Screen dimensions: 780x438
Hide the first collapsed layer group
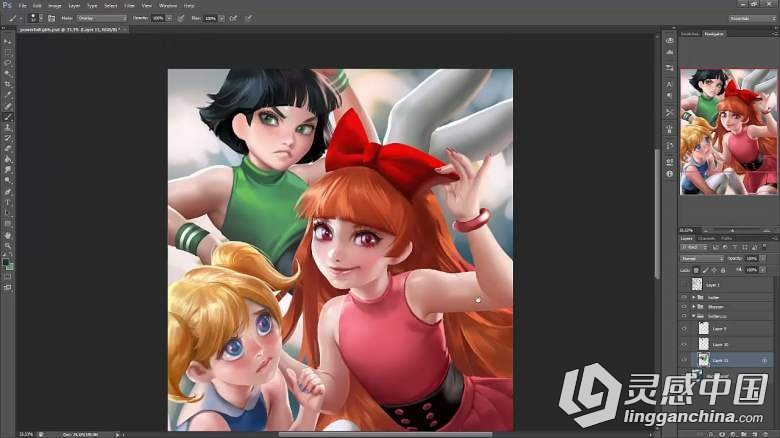coord(684,297)
